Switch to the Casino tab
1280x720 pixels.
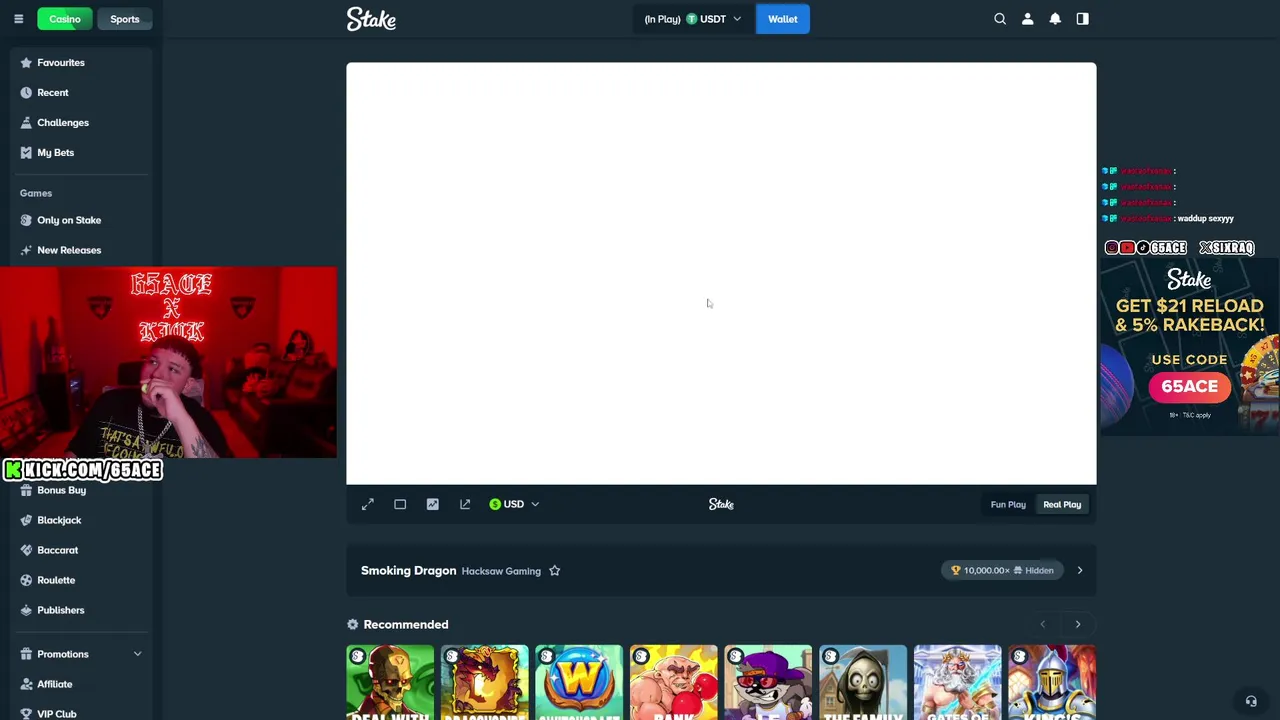click(65, 19)
